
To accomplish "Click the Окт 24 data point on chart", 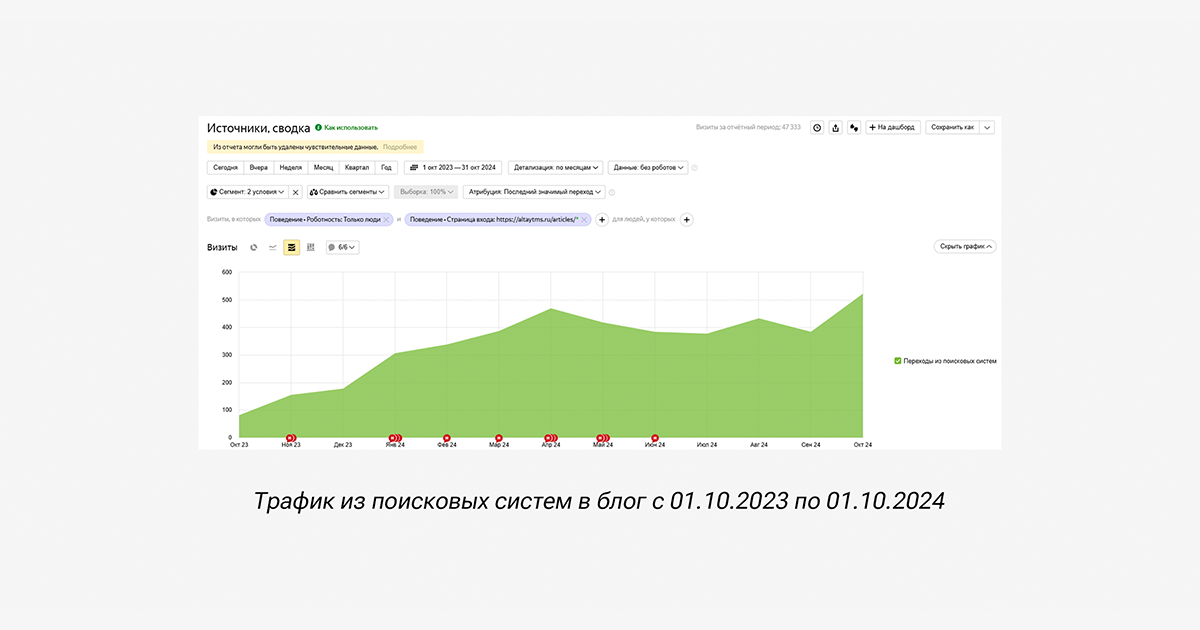I will click(862, 294).
